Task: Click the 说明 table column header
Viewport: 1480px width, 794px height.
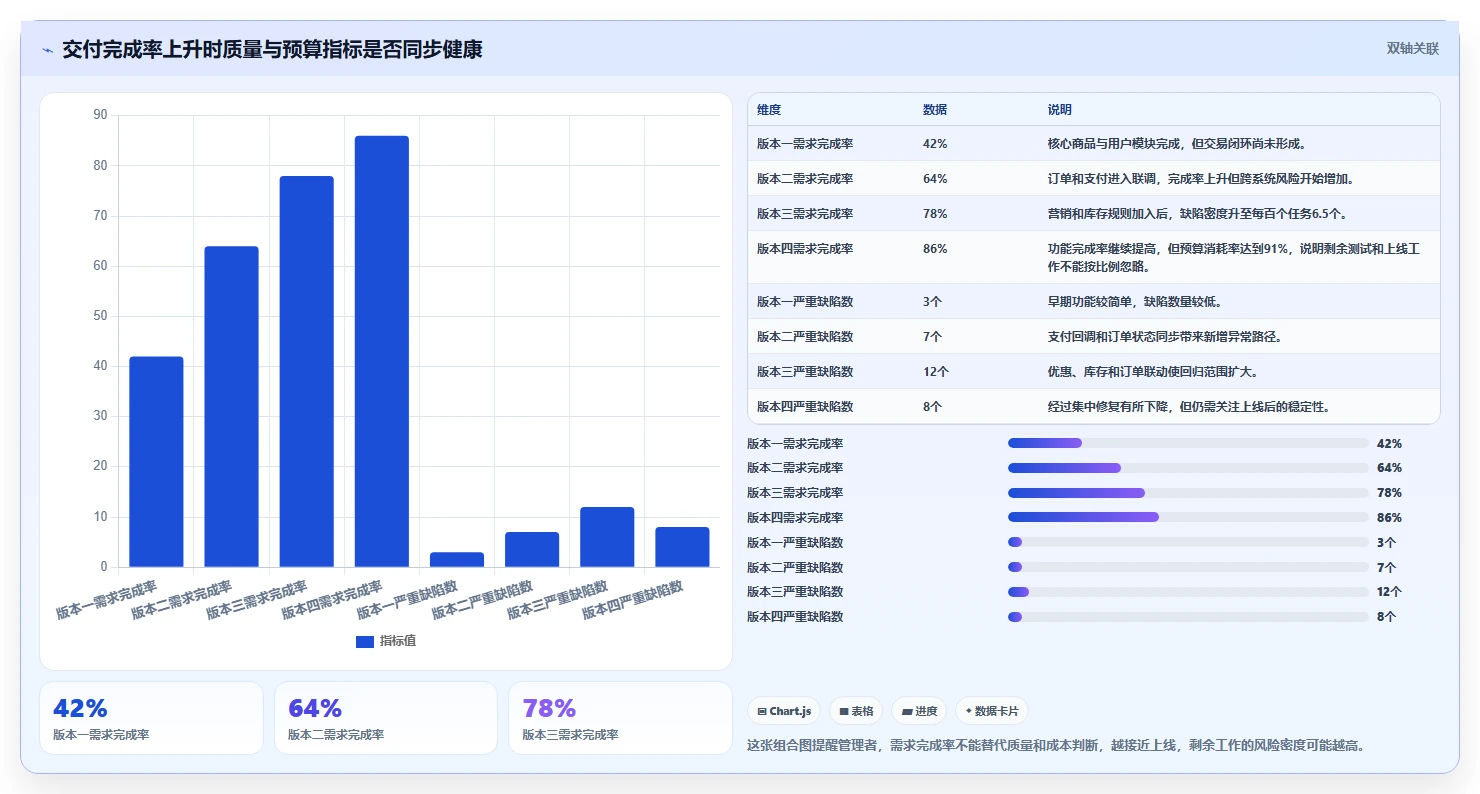Action: (x=1060, y=109)
